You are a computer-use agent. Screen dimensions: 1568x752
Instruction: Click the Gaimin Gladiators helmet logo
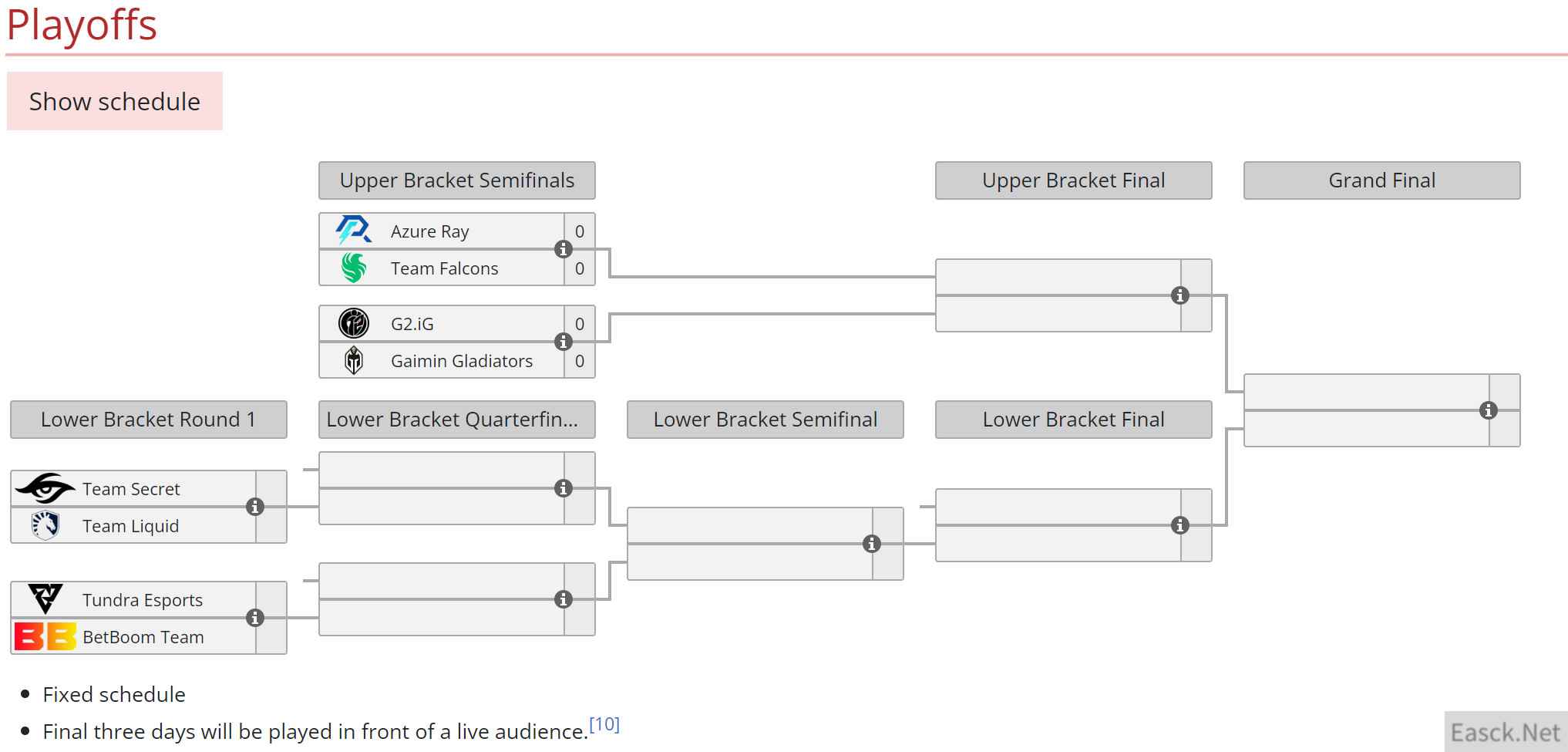tap(354, 360)
